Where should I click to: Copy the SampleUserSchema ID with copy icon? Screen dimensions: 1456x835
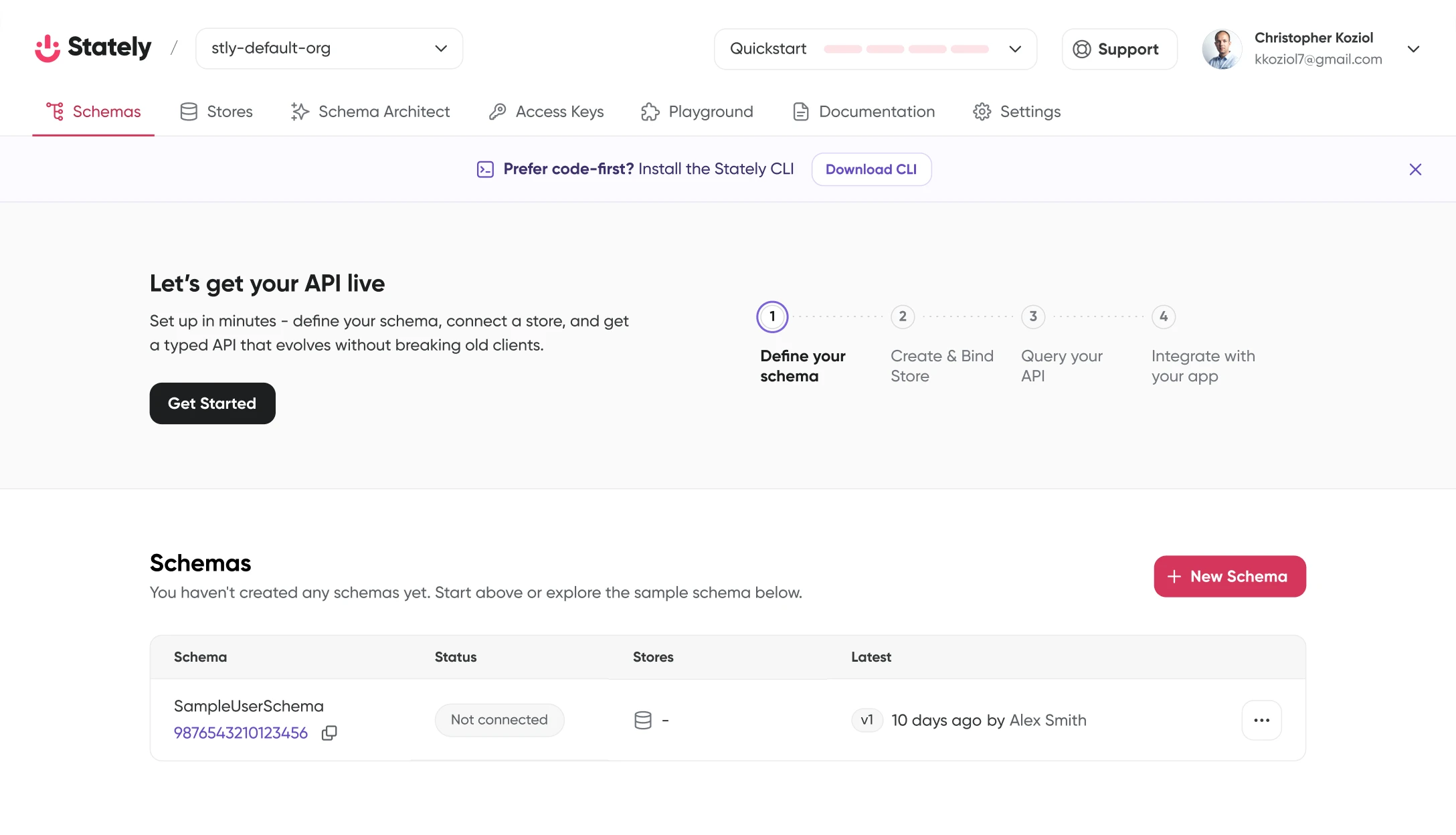(329, 733)
